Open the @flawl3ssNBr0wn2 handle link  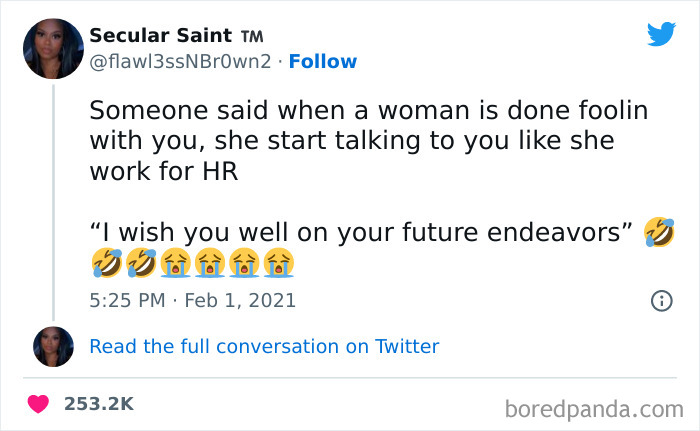[180, 62]
